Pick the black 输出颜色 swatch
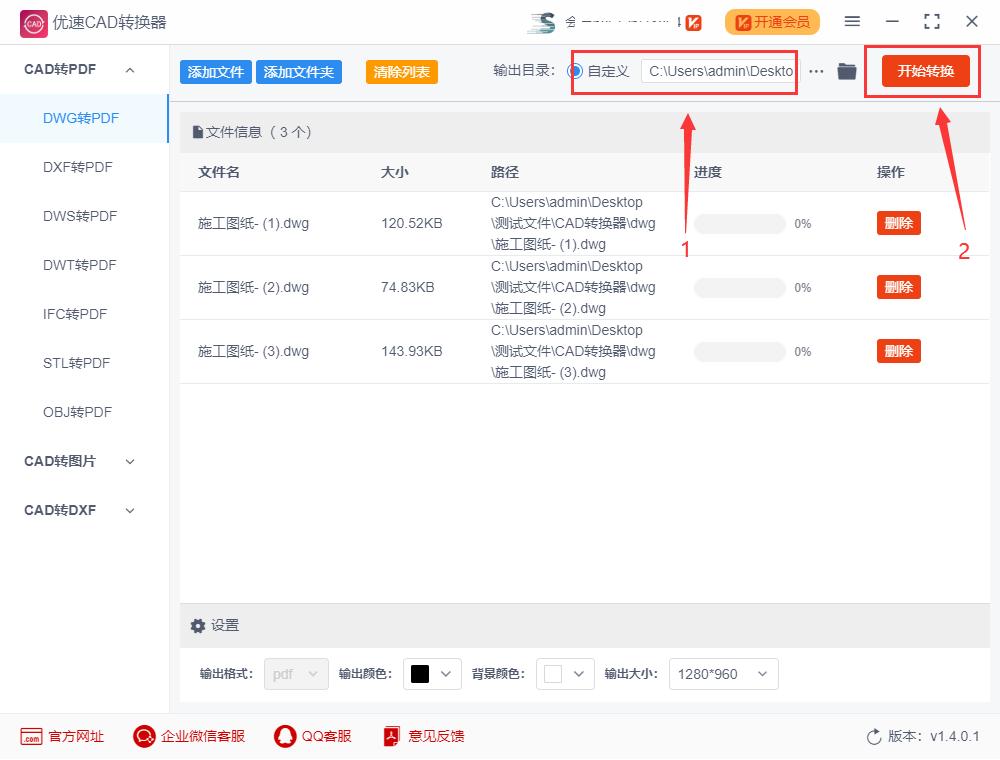This screenshot has width=1000, height=760. coord(420,674)
